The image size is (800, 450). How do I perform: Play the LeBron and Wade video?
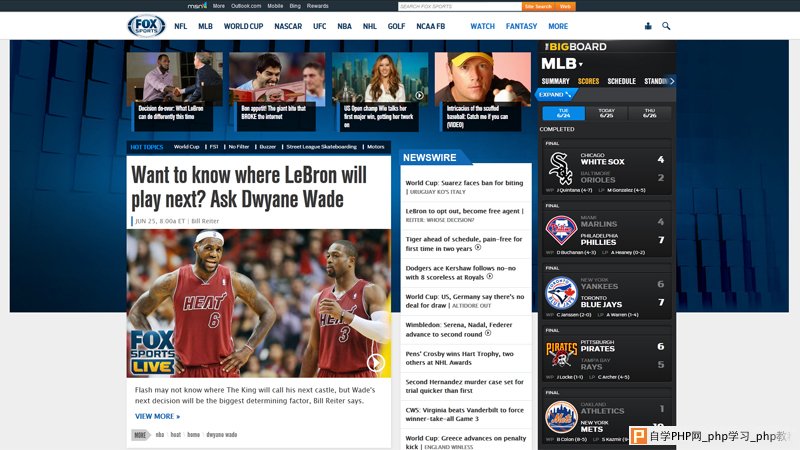(x=376, y=363)
